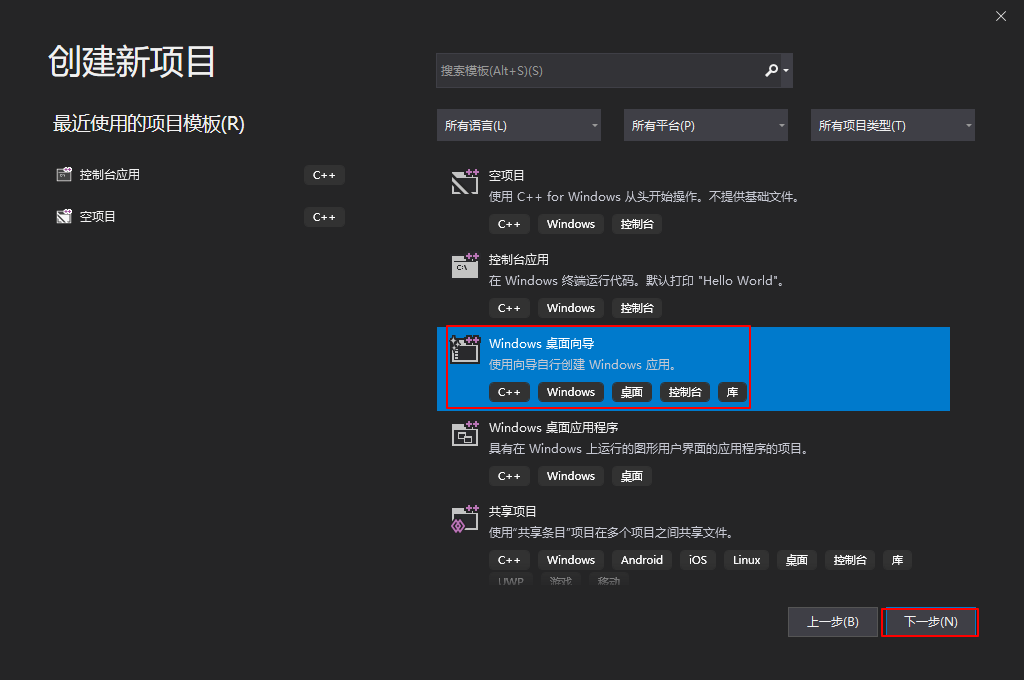The height and width of the screenshot is (680, 1024).
Task: Click the C++ tag under the 'Hello World' description
Action: click(509, 308)
